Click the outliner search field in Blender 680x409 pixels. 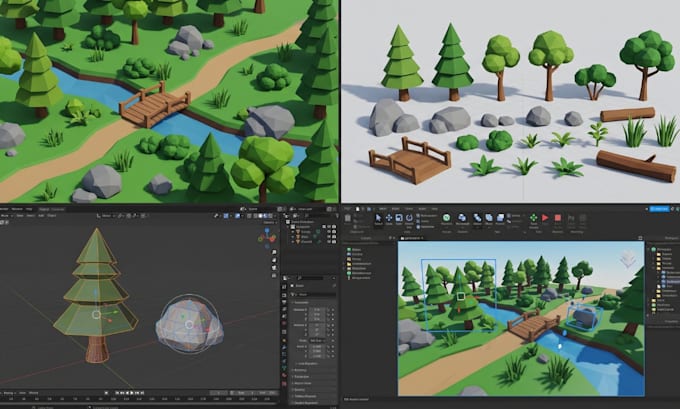pyautogui.click(x=320, y=215)
